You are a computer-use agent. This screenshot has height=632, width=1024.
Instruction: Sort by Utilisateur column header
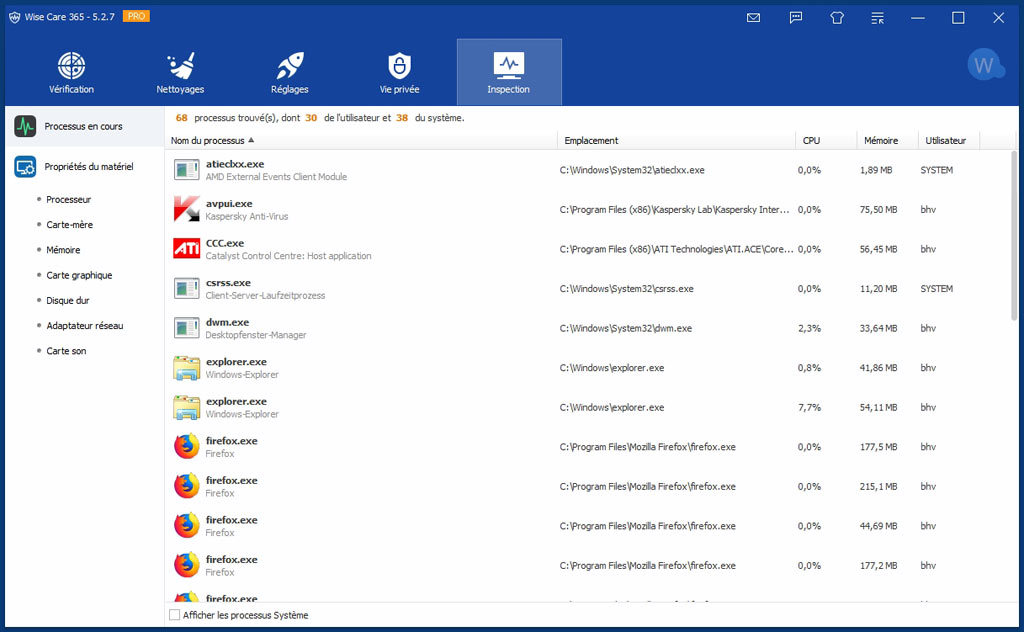pos(948,140)
